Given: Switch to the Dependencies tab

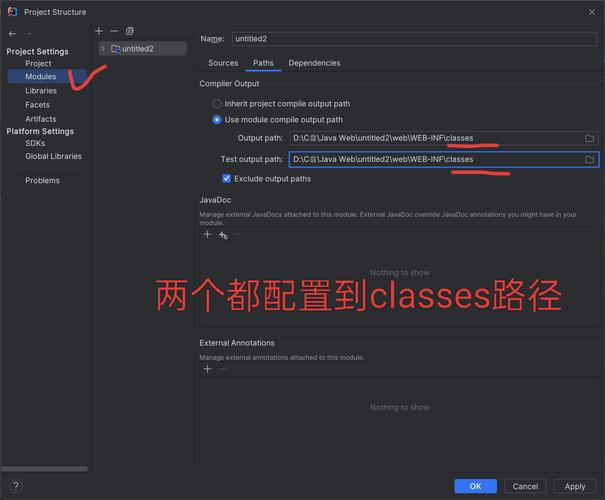Looking at the screenshot, I should click(x=314, y=63).
